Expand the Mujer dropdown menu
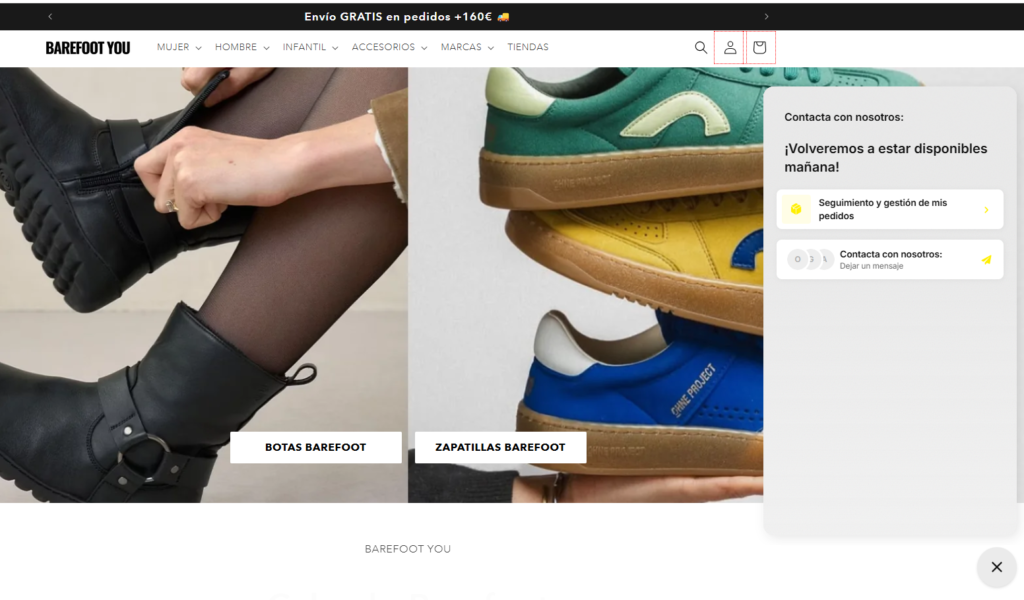Screen dimensions: 1024x600 tap(179, 47)
